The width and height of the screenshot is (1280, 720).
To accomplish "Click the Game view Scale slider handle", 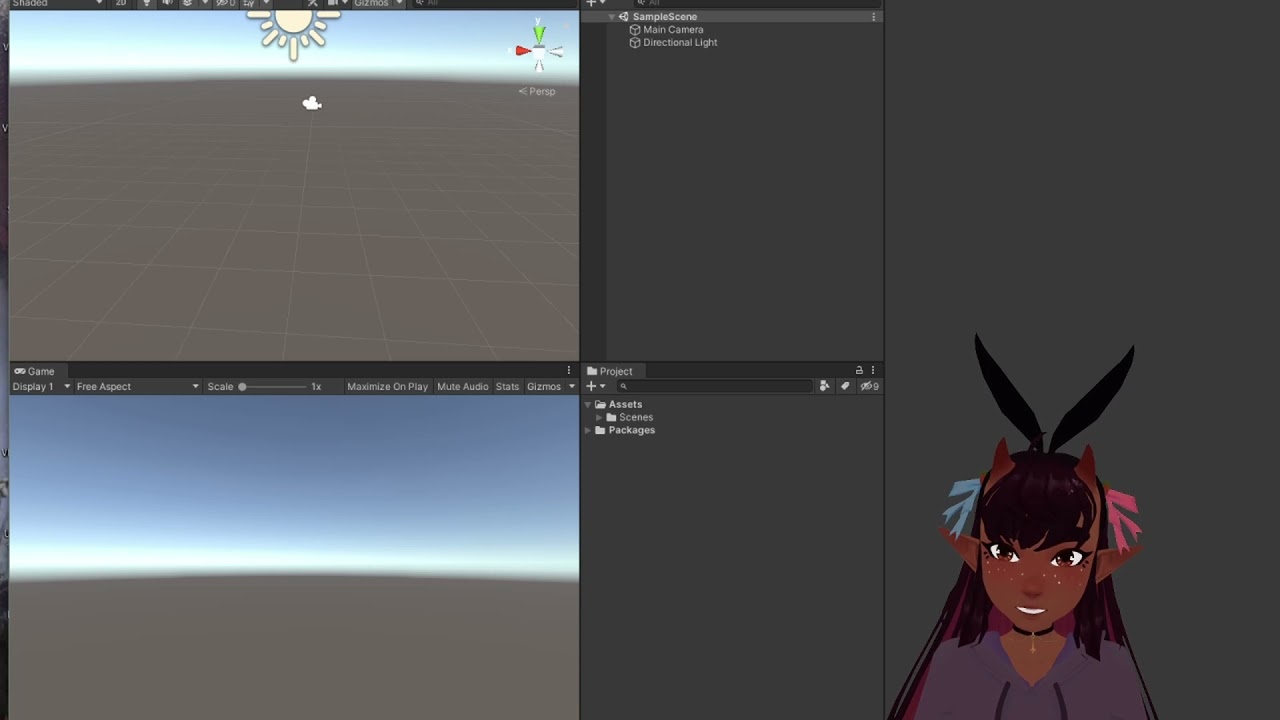I will coord(242,387).
